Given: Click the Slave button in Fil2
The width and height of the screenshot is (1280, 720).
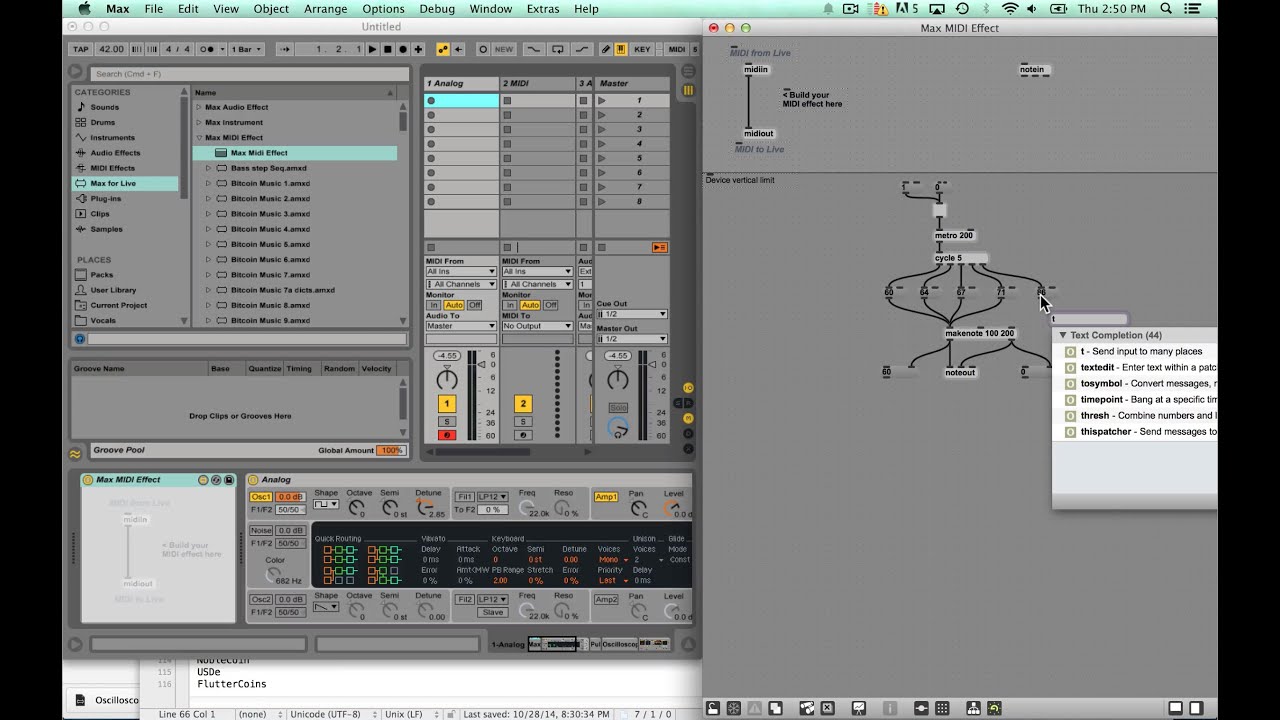Looking at the screenshot, I should [x=493, y=612].
